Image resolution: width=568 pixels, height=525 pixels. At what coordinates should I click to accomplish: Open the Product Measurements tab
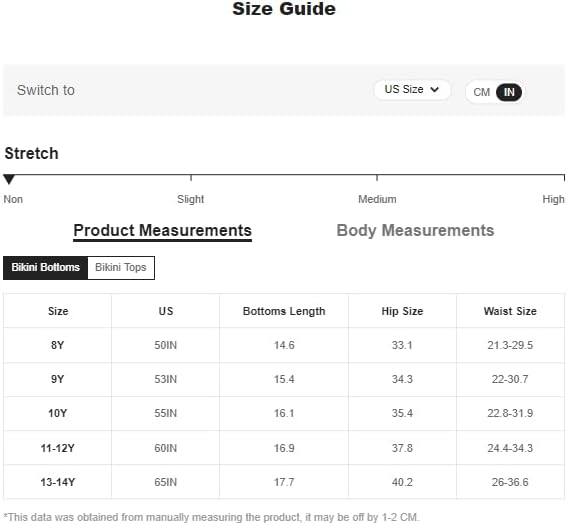point(162,231)
